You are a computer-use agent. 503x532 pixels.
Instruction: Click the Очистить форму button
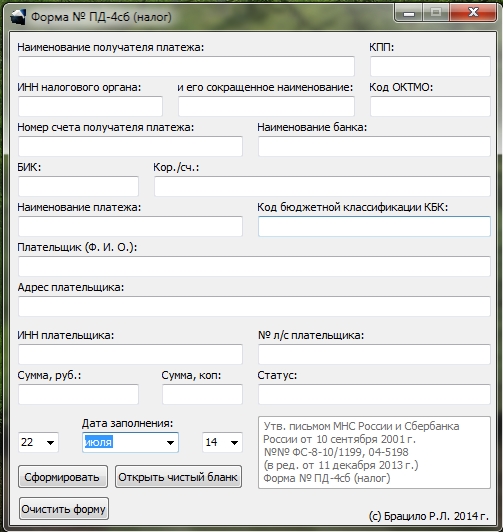(x=64, y=509)
